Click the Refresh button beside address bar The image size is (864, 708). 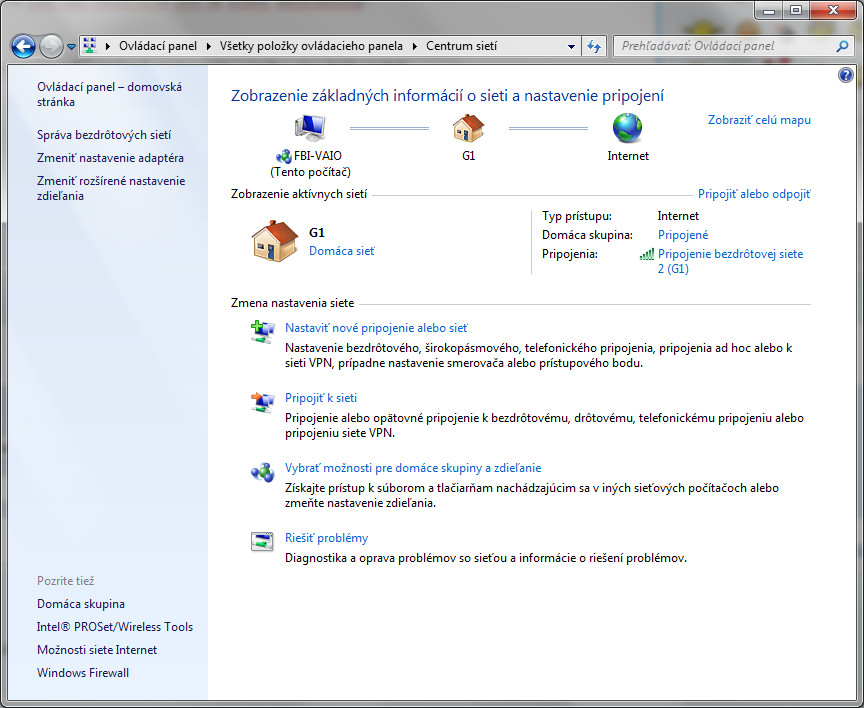[593, 47]
